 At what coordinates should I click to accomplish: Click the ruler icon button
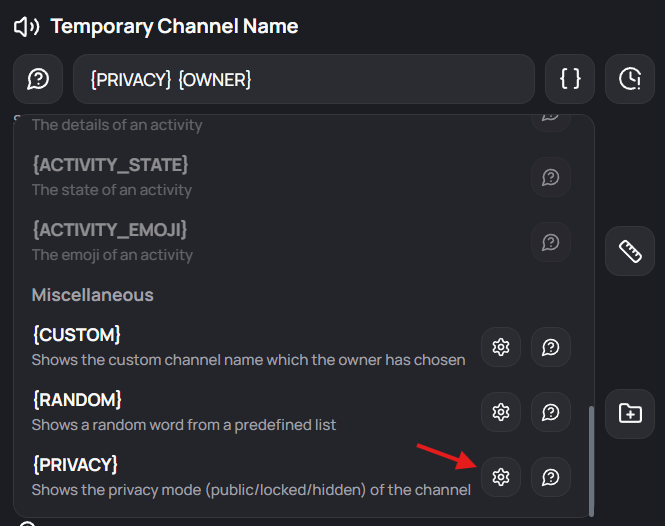pyautogui.click(x=630, y=251)
